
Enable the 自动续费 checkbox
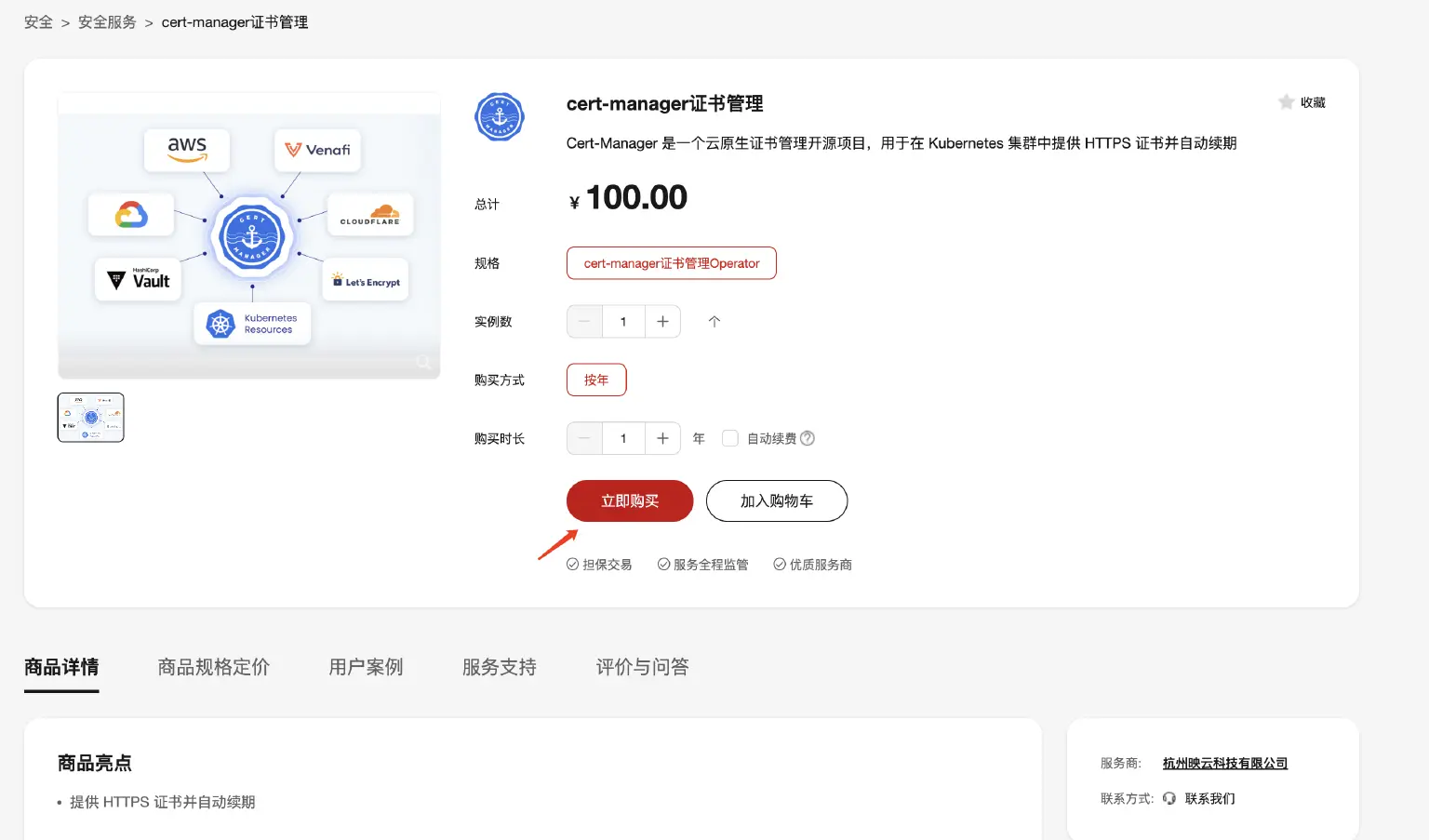730,437
